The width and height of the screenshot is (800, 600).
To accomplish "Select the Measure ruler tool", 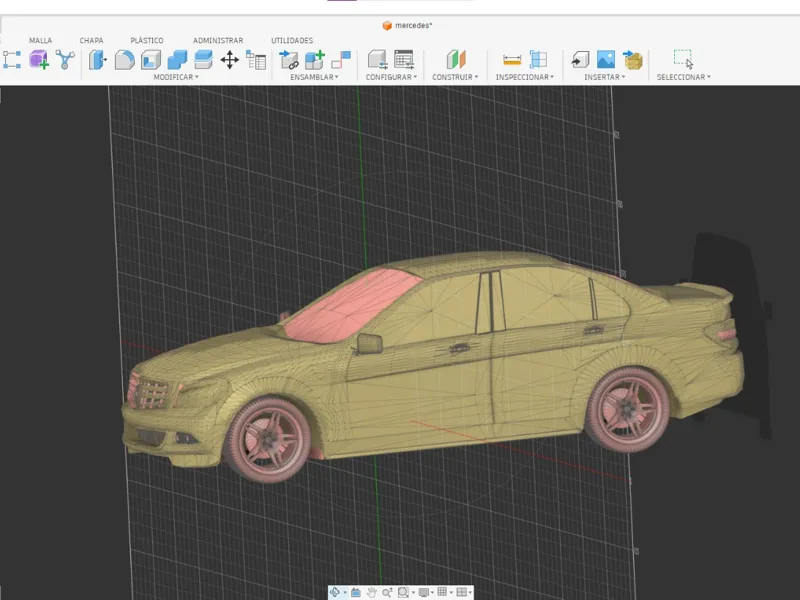I will tap(512, 60).
